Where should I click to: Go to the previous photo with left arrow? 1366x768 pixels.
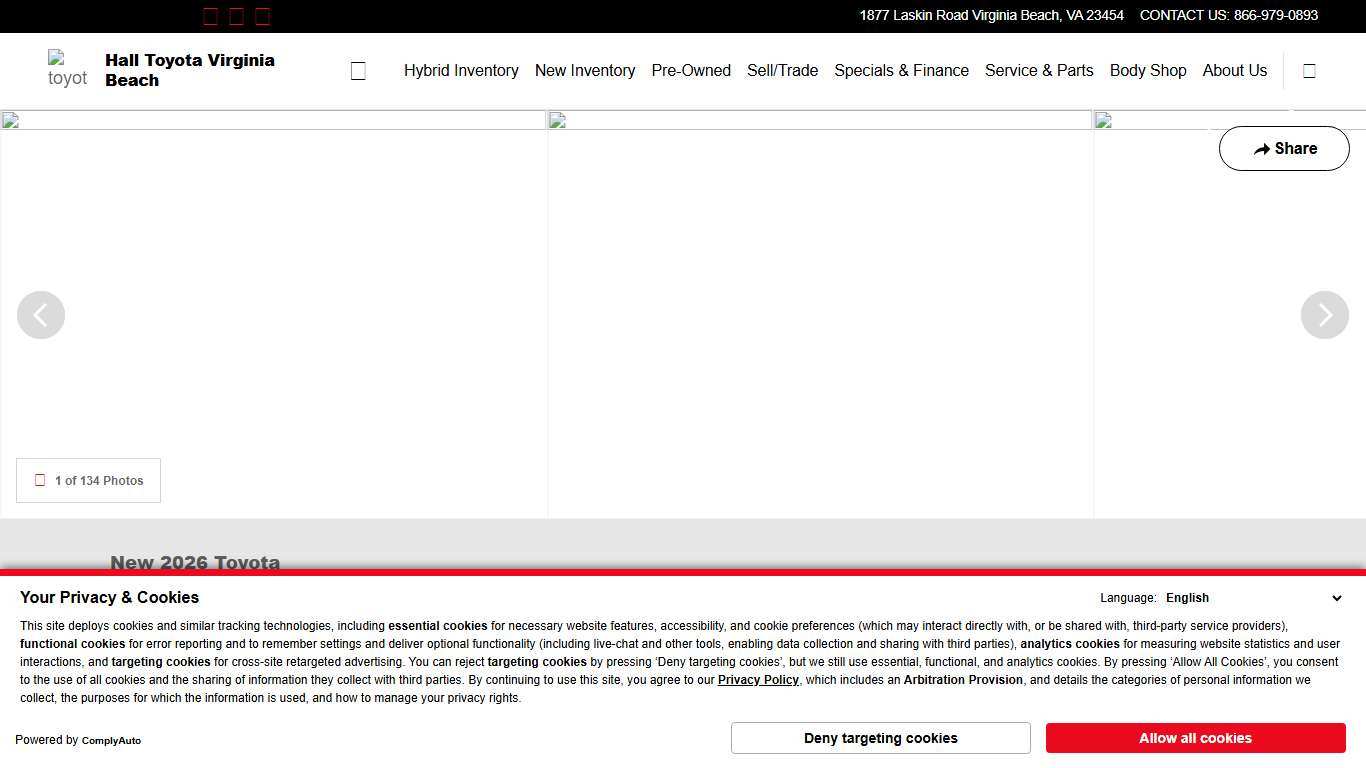[x=41, y=315]
